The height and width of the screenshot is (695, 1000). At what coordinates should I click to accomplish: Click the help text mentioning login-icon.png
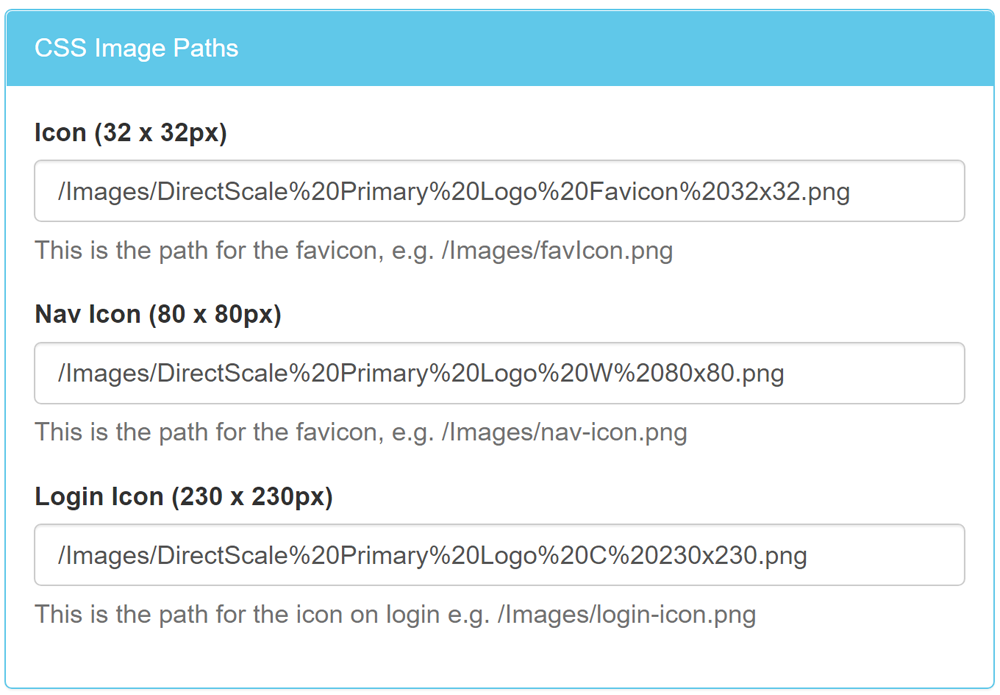395,613
